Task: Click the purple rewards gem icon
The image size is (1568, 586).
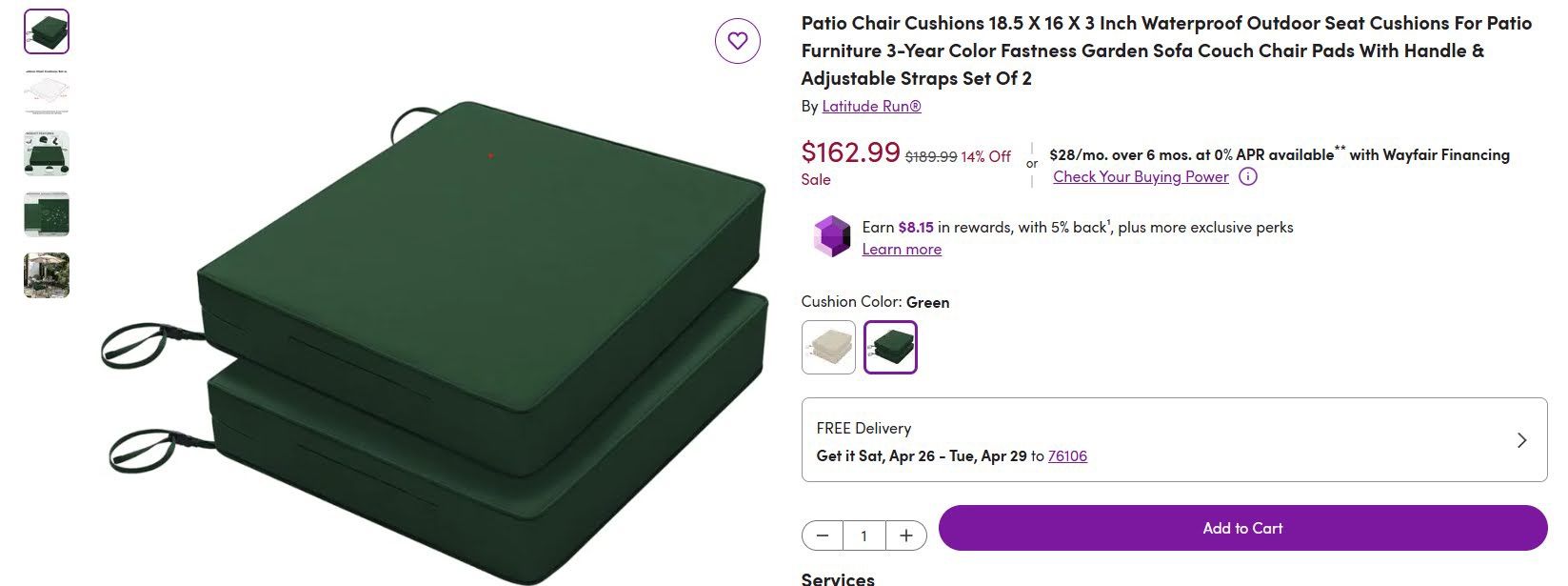Action: click(831, 236)
